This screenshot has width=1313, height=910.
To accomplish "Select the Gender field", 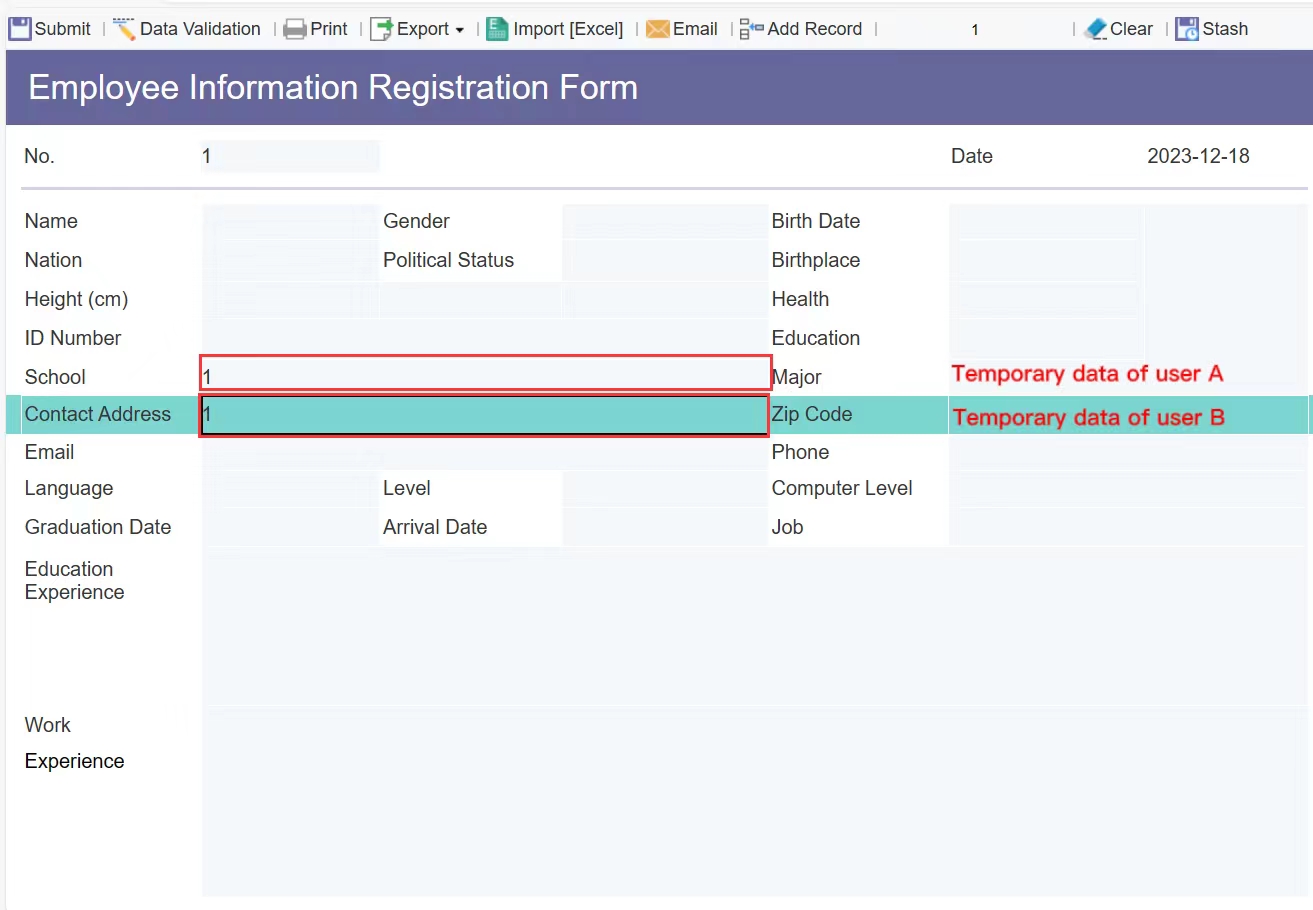I will 664,221.
